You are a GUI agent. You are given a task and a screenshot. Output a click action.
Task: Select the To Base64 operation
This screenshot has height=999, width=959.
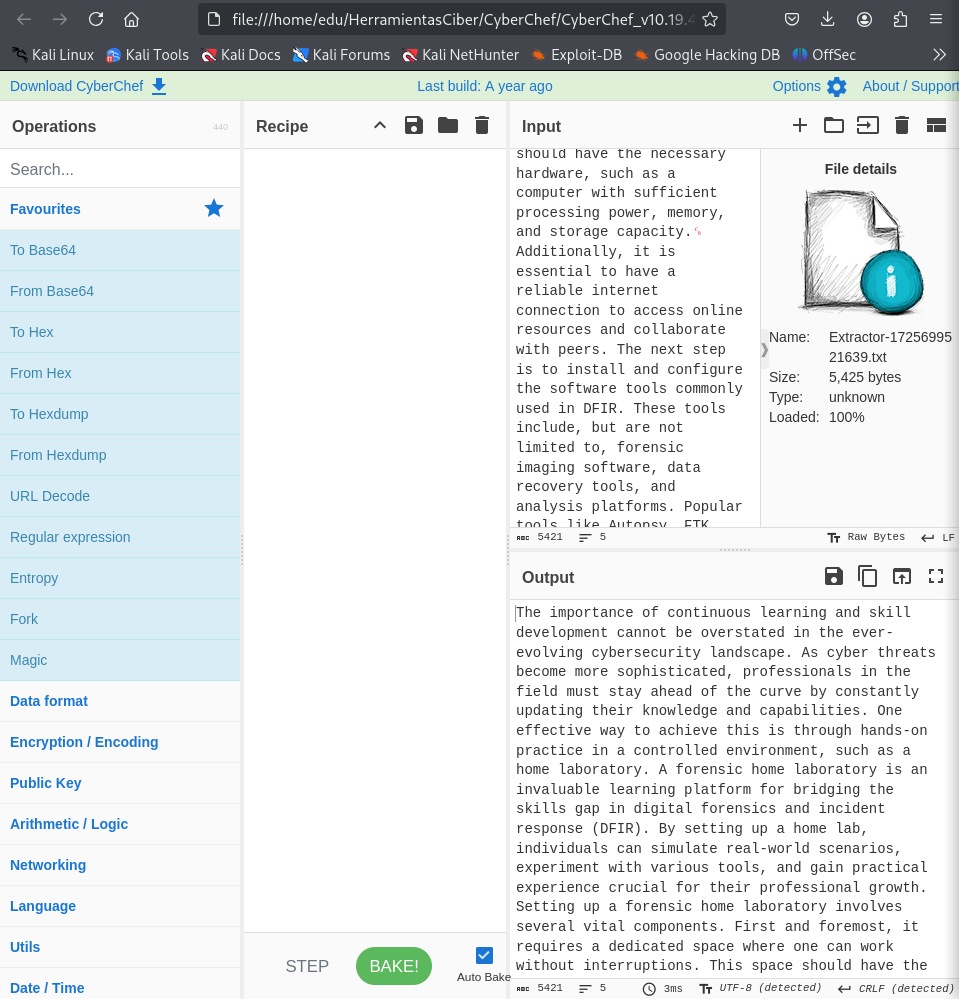tap(120, 250)
